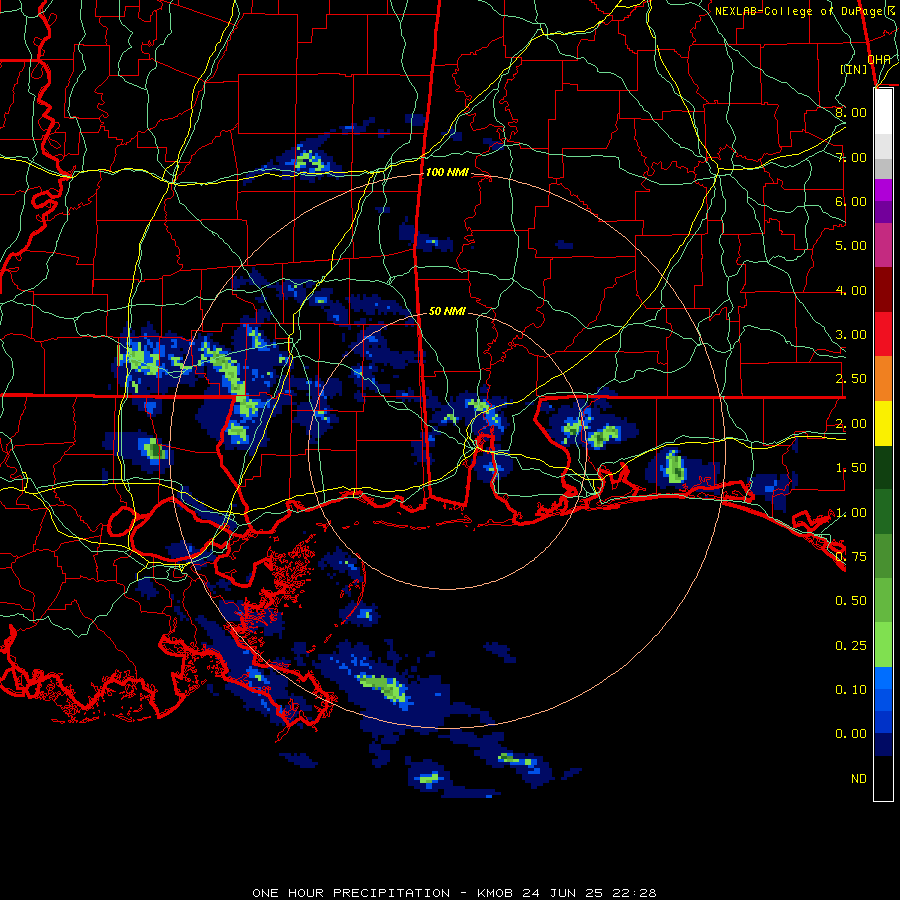
Task: Click the orange legend swatch
Action: 883,379
